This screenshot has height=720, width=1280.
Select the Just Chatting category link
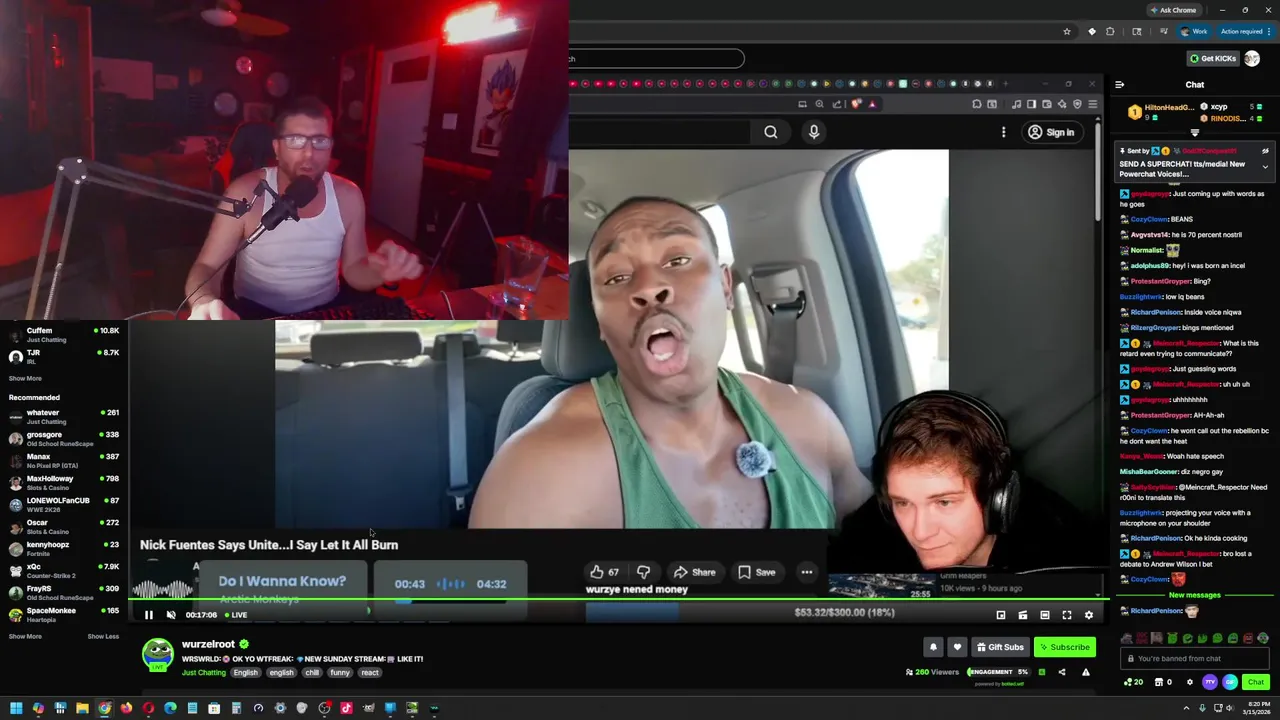(x=204, y=672)
